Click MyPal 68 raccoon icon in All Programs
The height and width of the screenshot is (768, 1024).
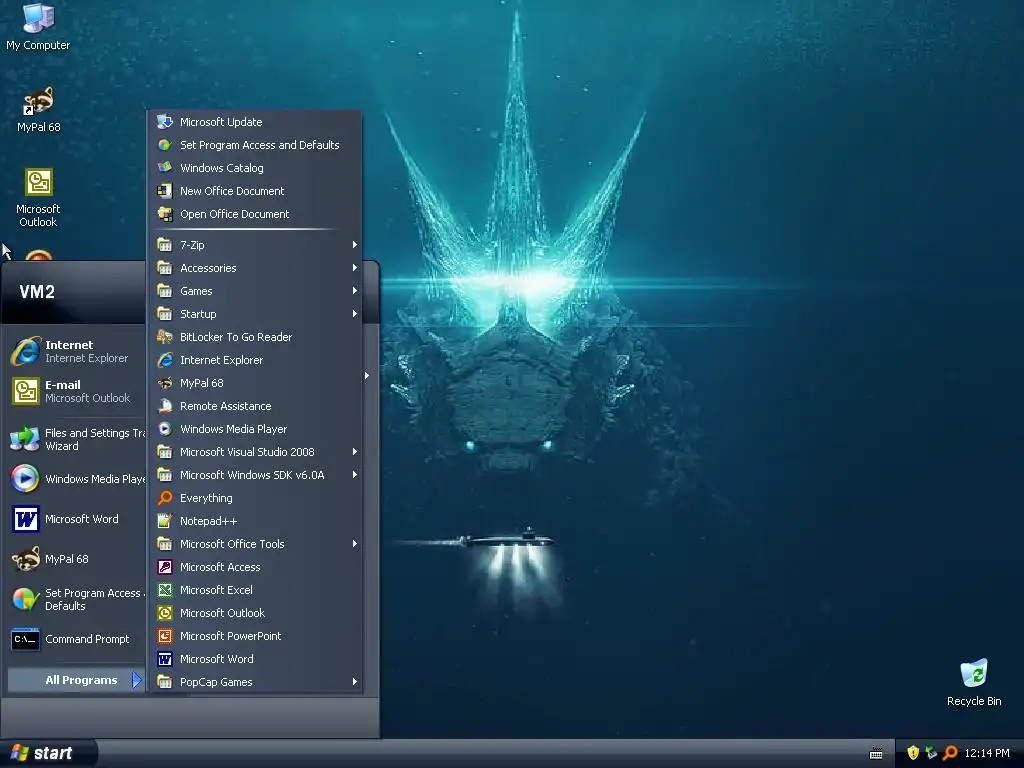[x=165, y=383]
